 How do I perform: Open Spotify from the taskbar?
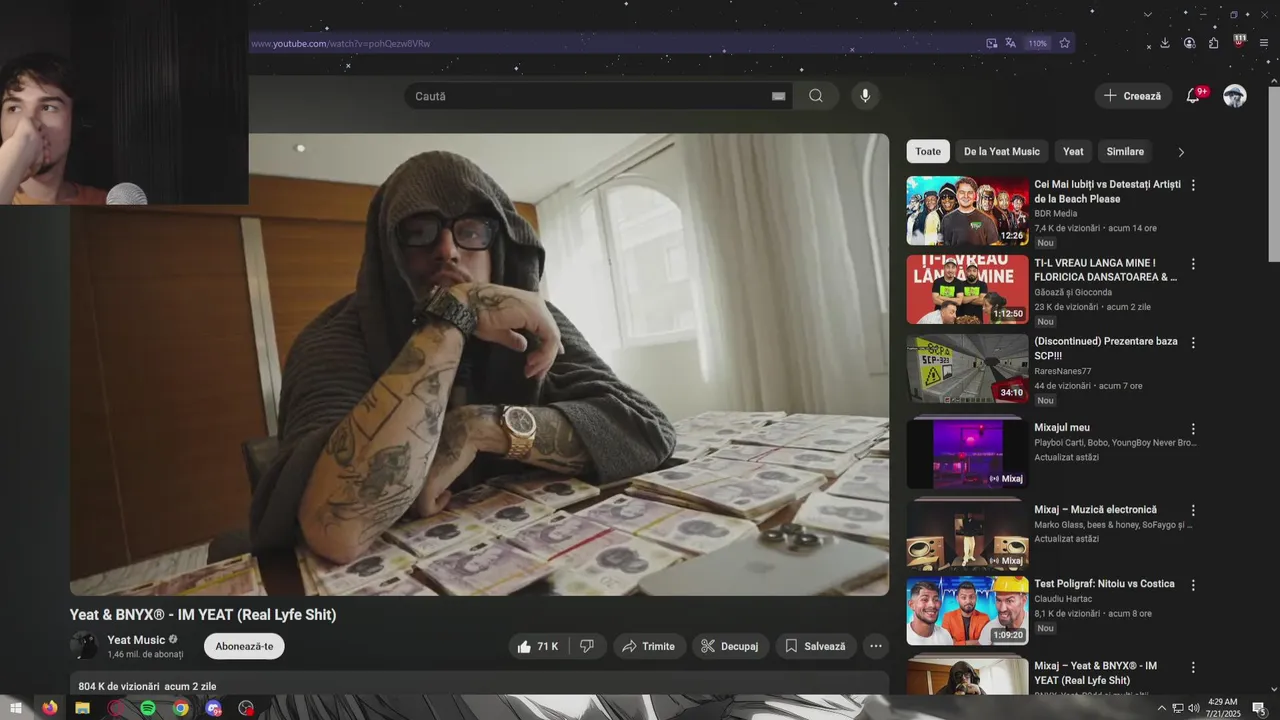(x=148, y=708)
